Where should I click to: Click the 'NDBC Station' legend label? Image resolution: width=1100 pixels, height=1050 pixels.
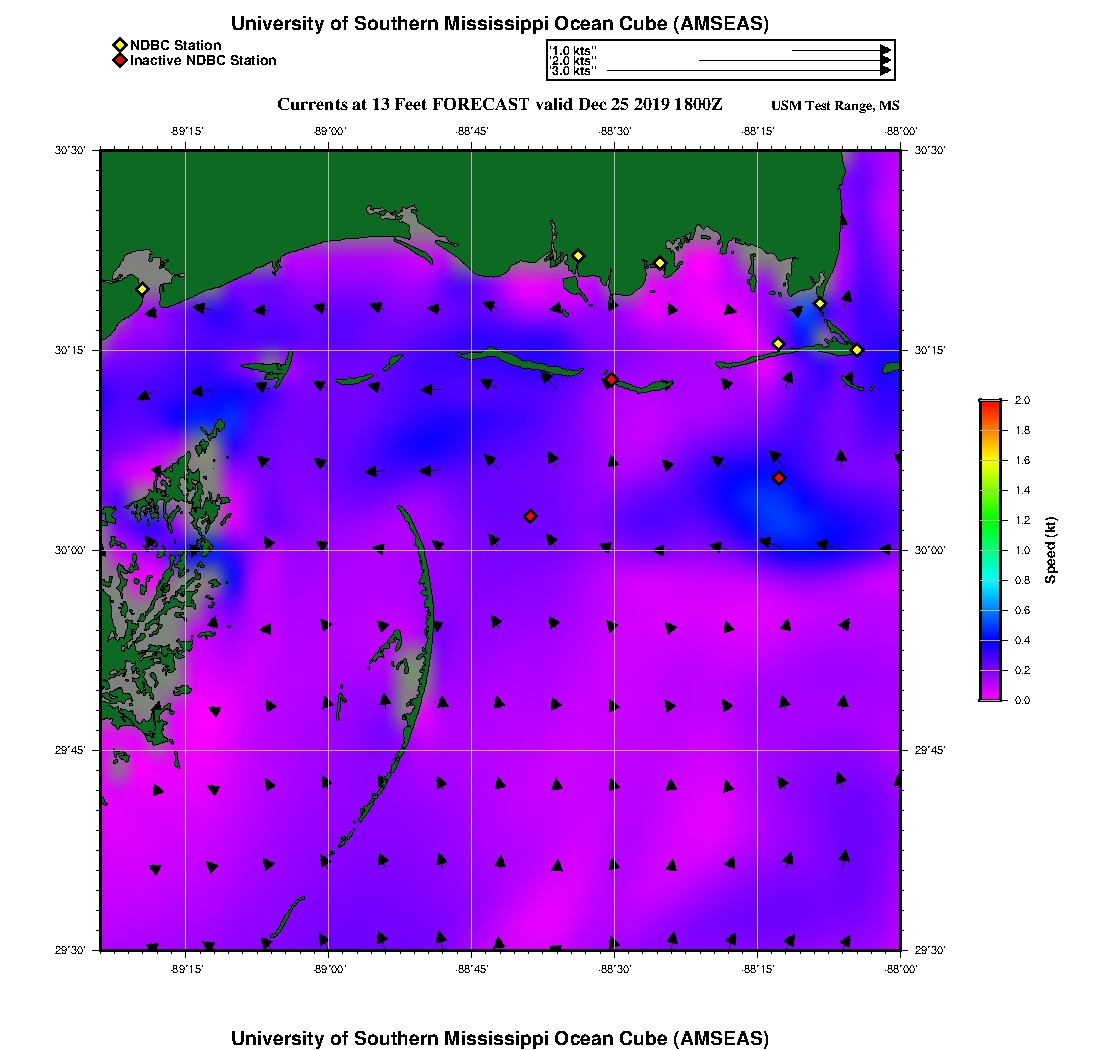[176, 45]
